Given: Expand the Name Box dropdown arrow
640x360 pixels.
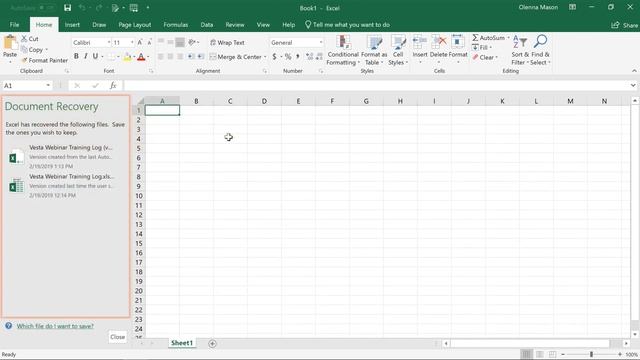Looking at the screenshot, I should point(48,85).
